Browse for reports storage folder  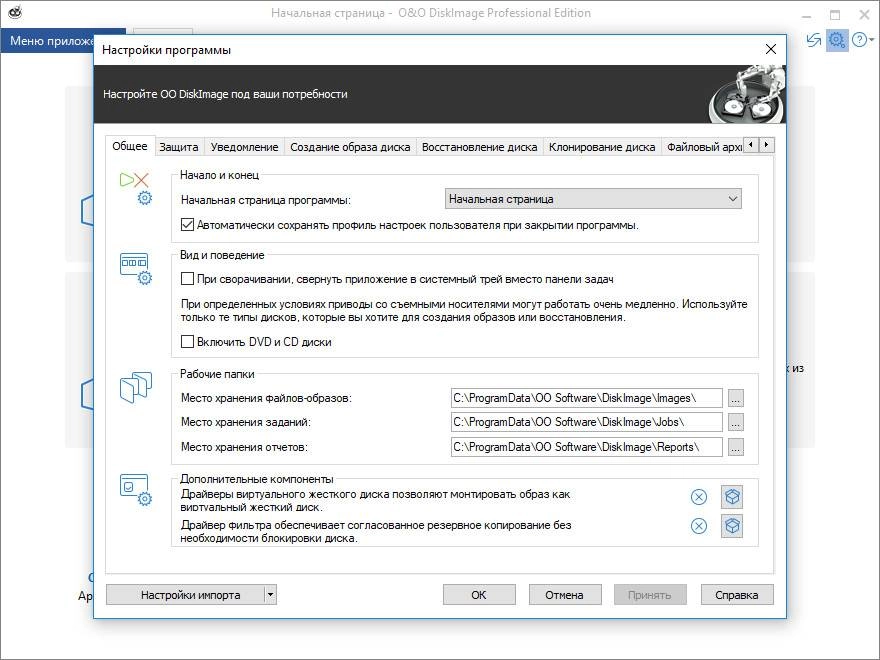(736, 447)
